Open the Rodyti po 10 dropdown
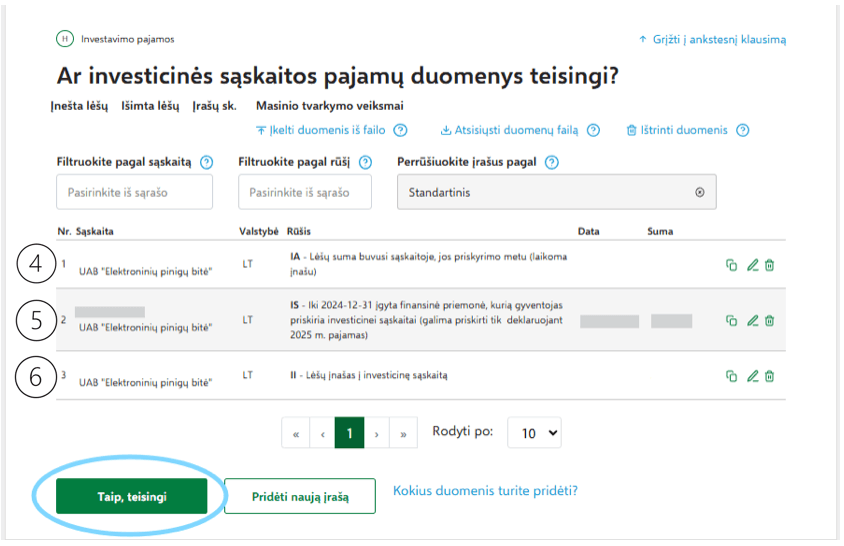The height and width of the screenshot is (546, 844). 534,432
